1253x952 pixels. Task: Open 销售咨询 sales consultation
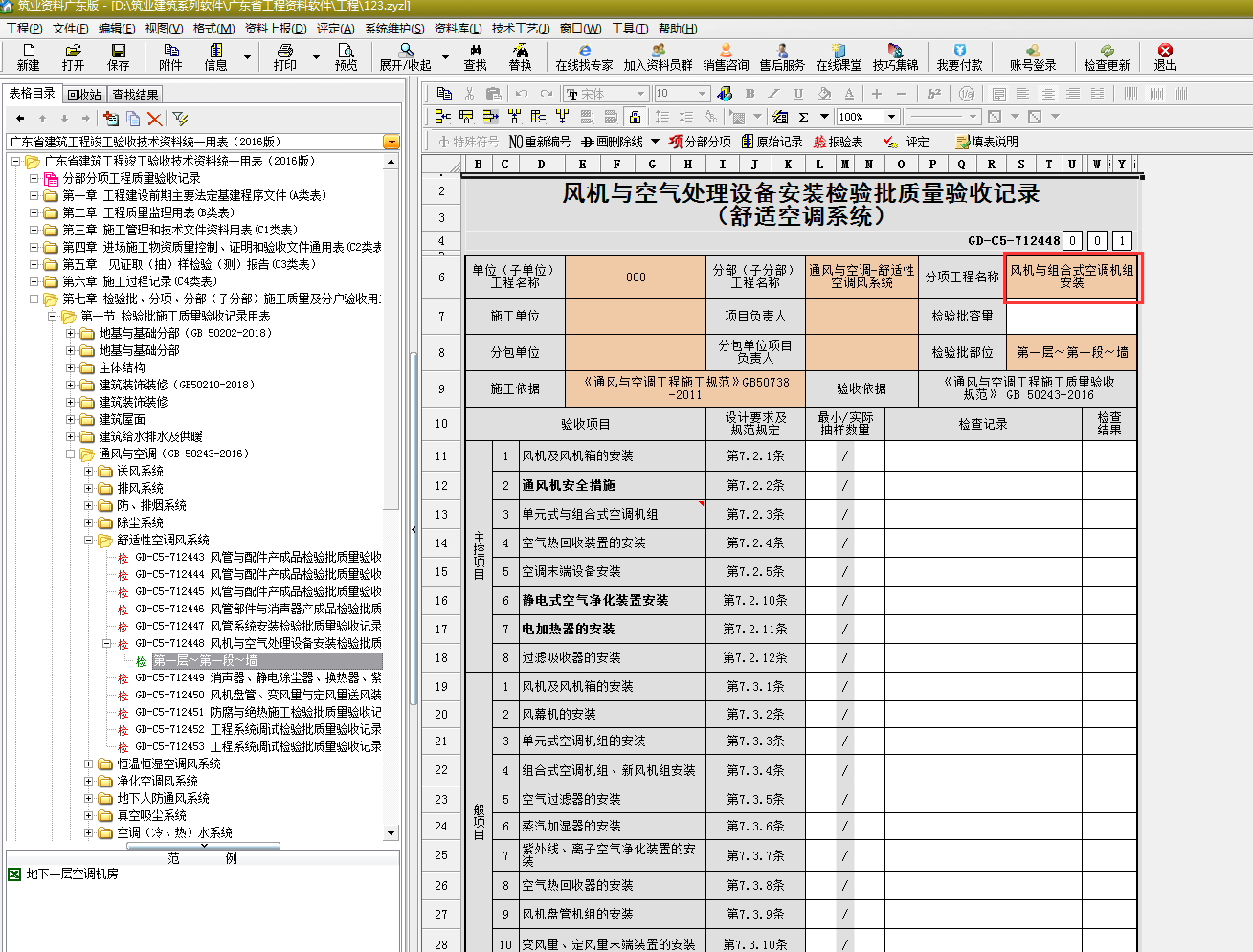pyautogui.click(x=726, y=57)
